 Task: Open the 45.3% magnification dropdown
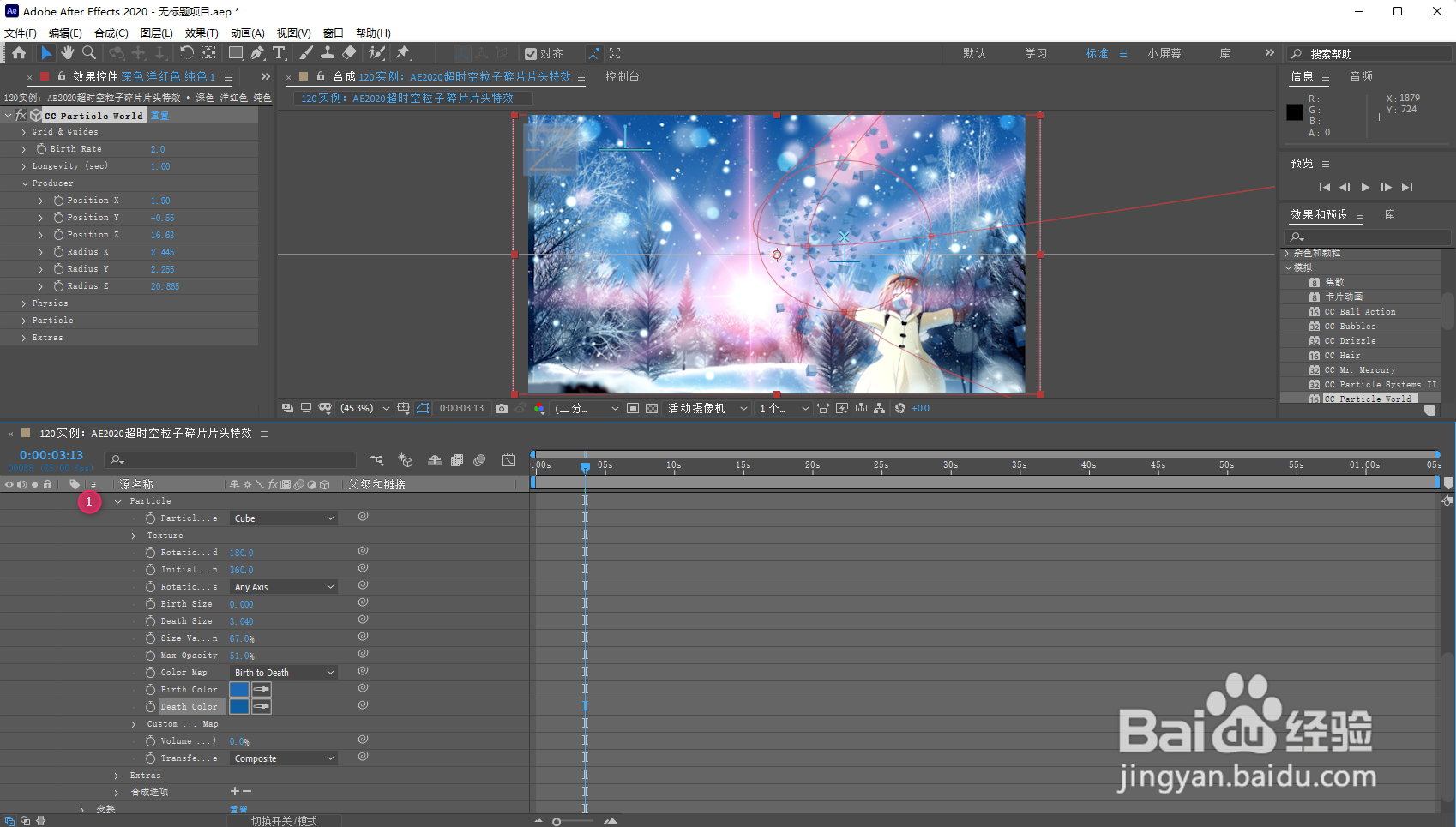(x=365, y=409)
